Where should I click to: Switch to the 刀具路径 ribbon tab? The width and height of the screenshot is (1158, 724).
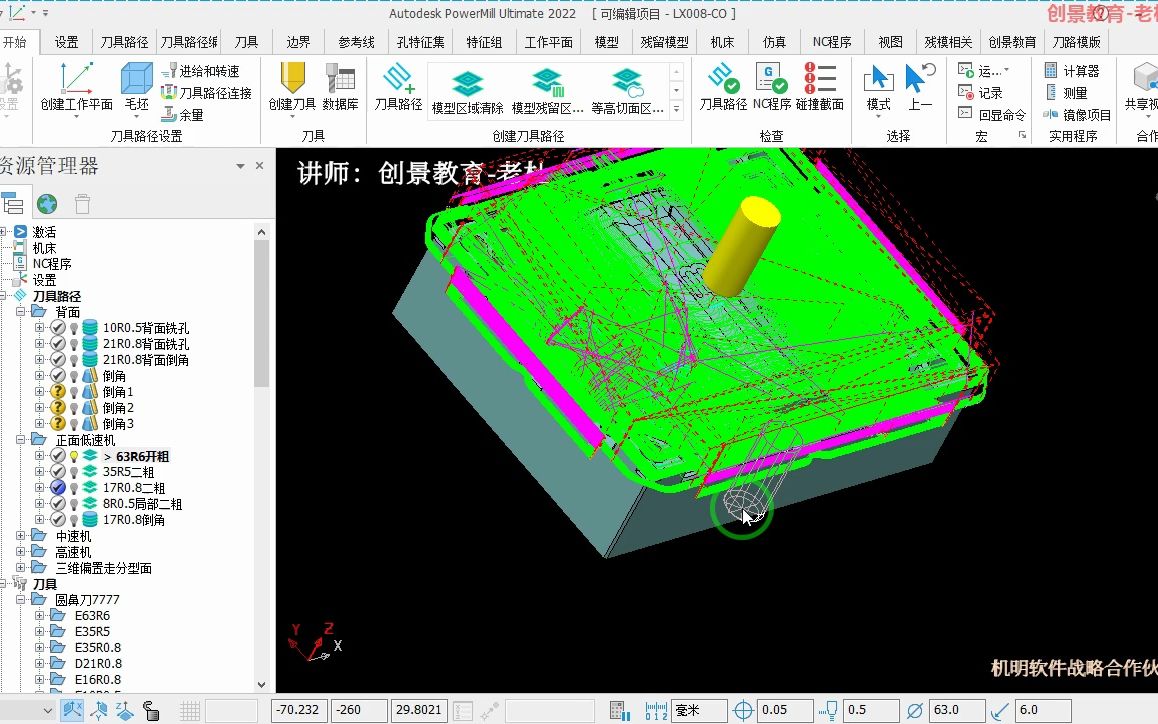point(124,42)
